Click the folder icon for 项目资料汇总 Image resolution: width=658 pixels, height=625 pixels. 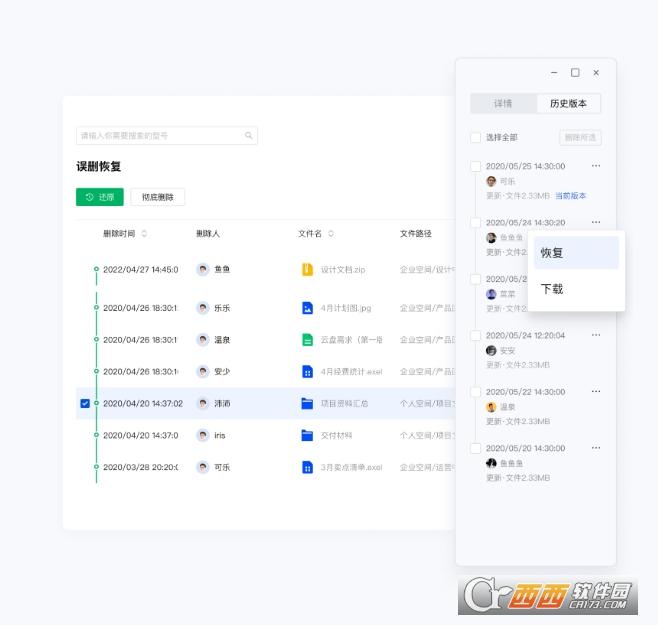point(307,403)
